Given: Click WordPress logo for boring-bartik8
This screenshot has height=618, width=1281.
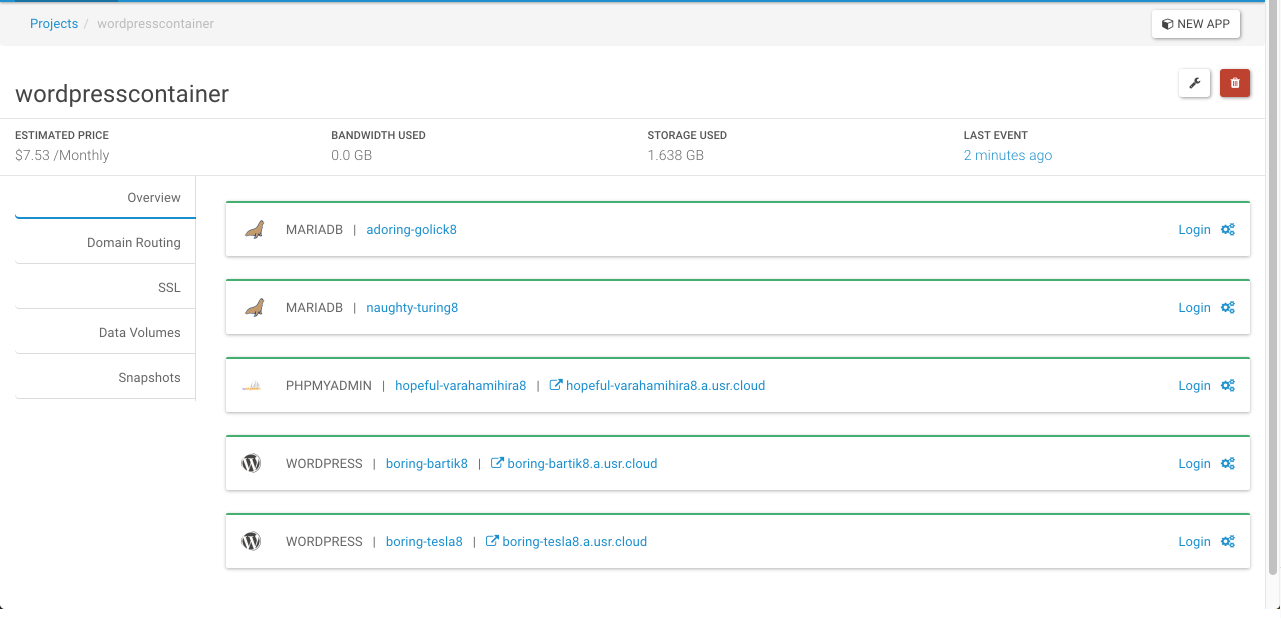Looking at the screenshot, I should [251, 463].
